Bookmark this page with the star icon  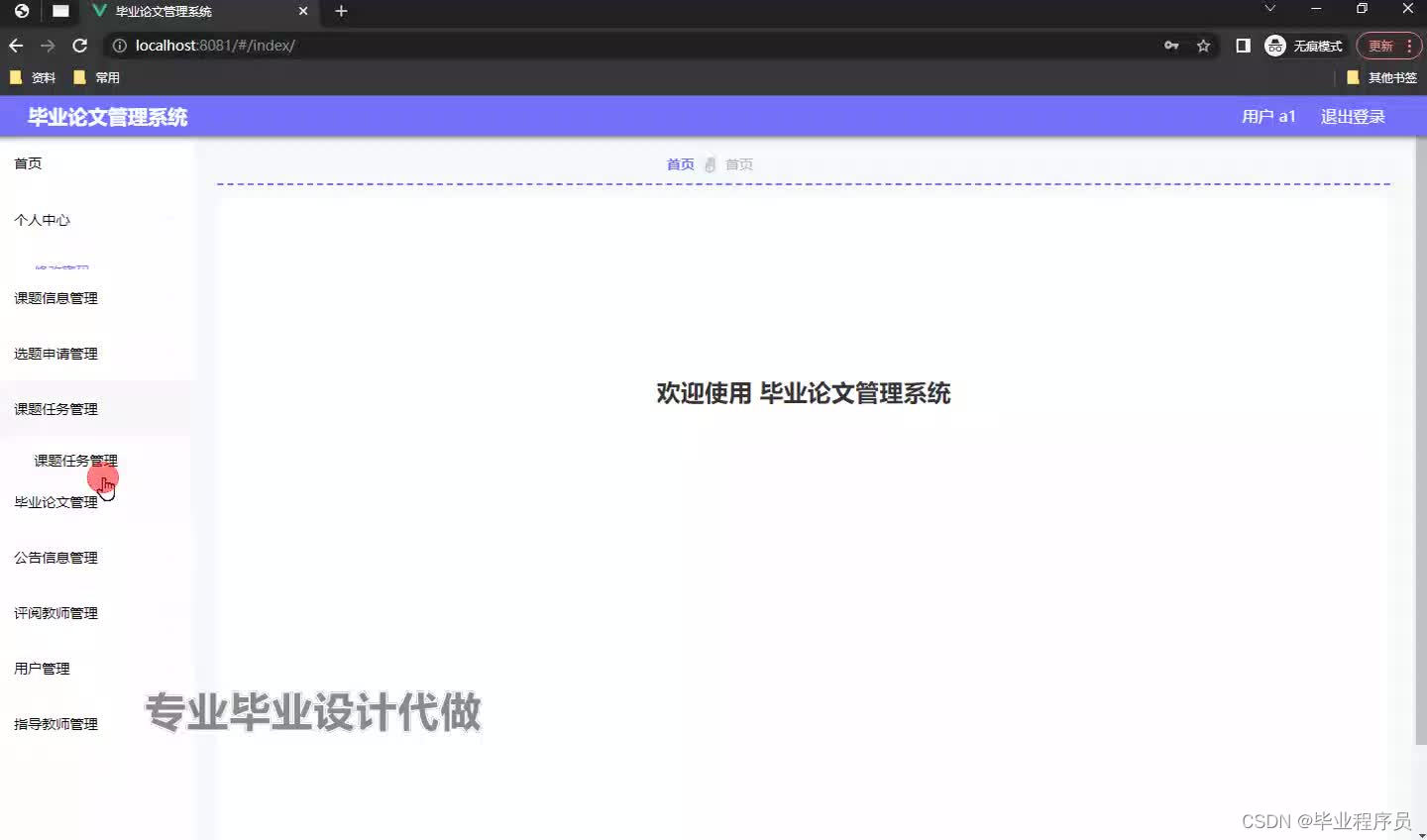(x=1203, y=46)
